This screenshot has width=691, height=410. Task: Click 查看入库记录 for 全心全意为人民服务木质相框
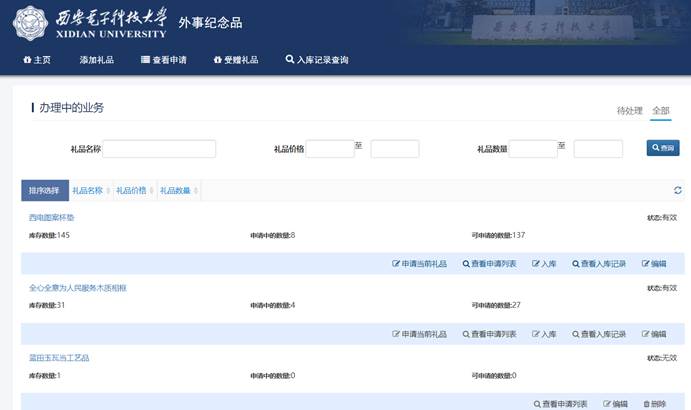[599, 334]
